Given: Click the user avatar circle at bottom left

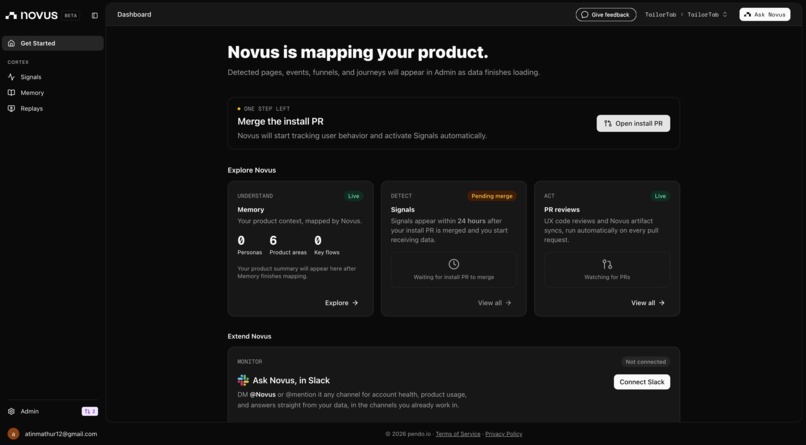Looking at the screenshot, I should [13, 434].
